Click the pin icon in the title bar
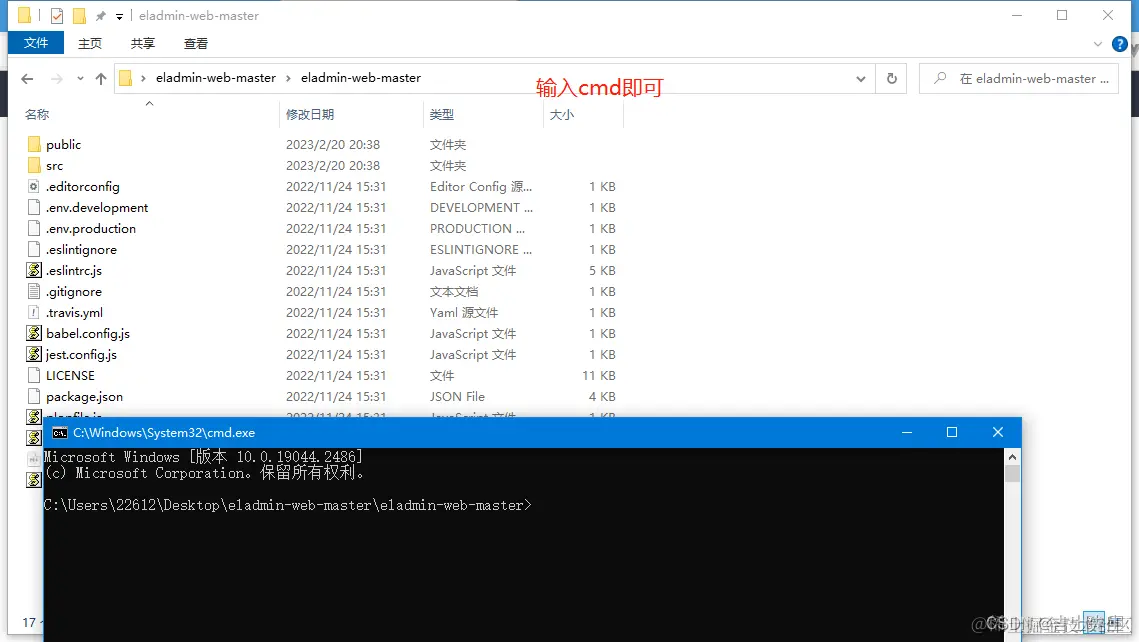This screenshot has width=1139, height=642. (99, 15)
